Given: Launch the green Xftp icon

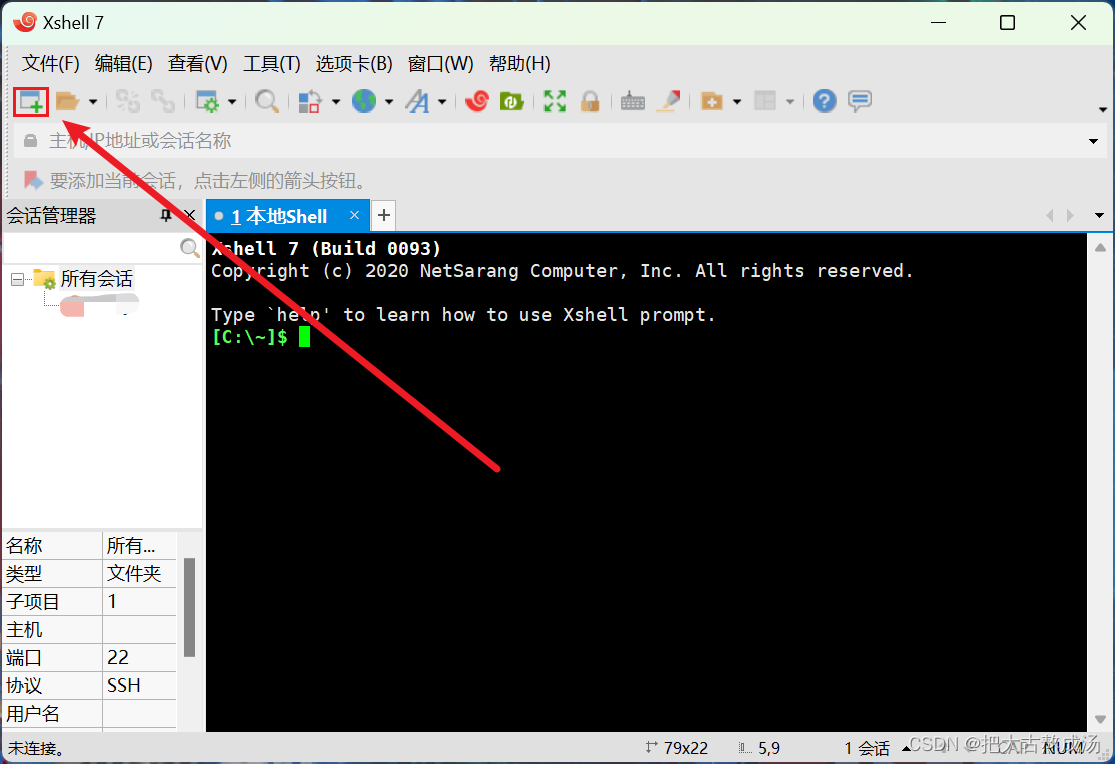Looking at the screenshot, I should [x=511, y=101].
